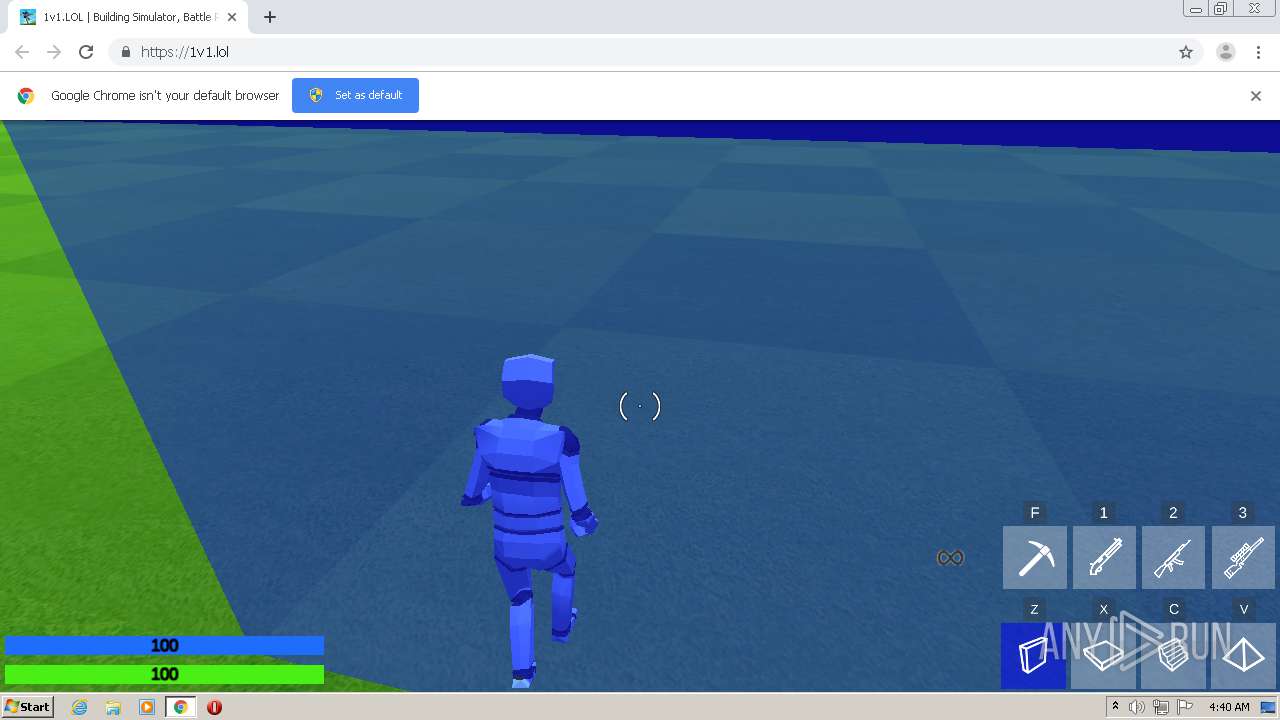Click the Set as default button
This screenshot has height=720, width=1280.
pos(355,95)
